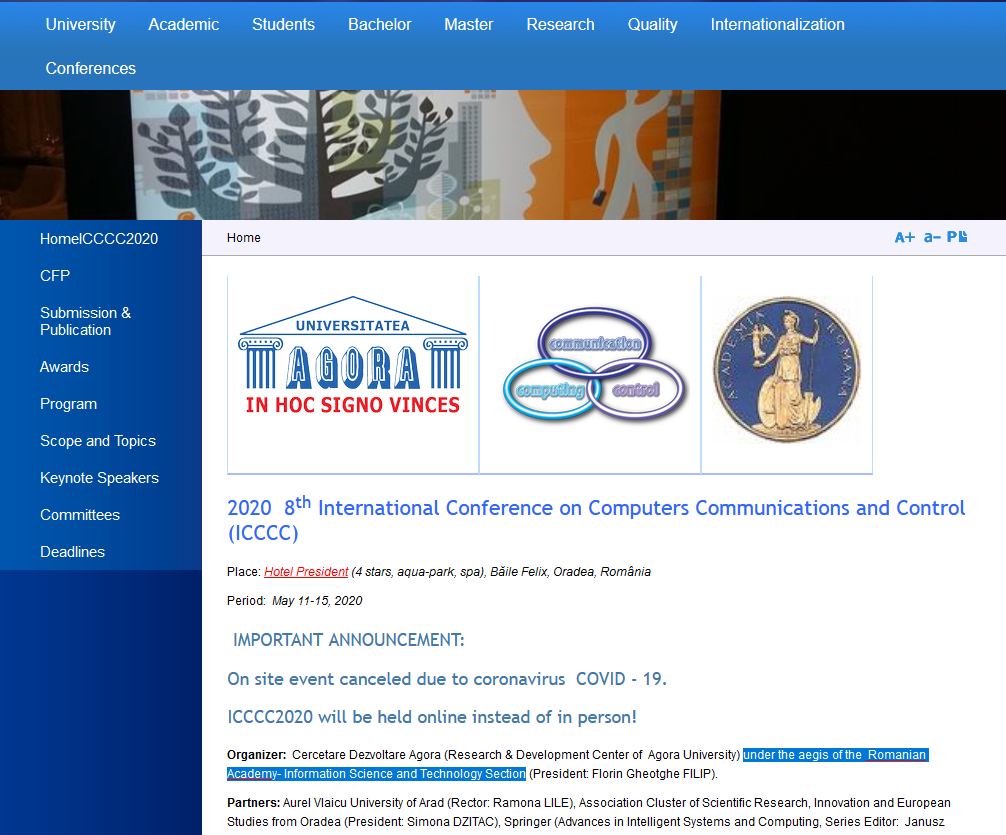Click the Home breadcrumb
Viewport: 1006px width, 835px height.
tap(244, 237)
